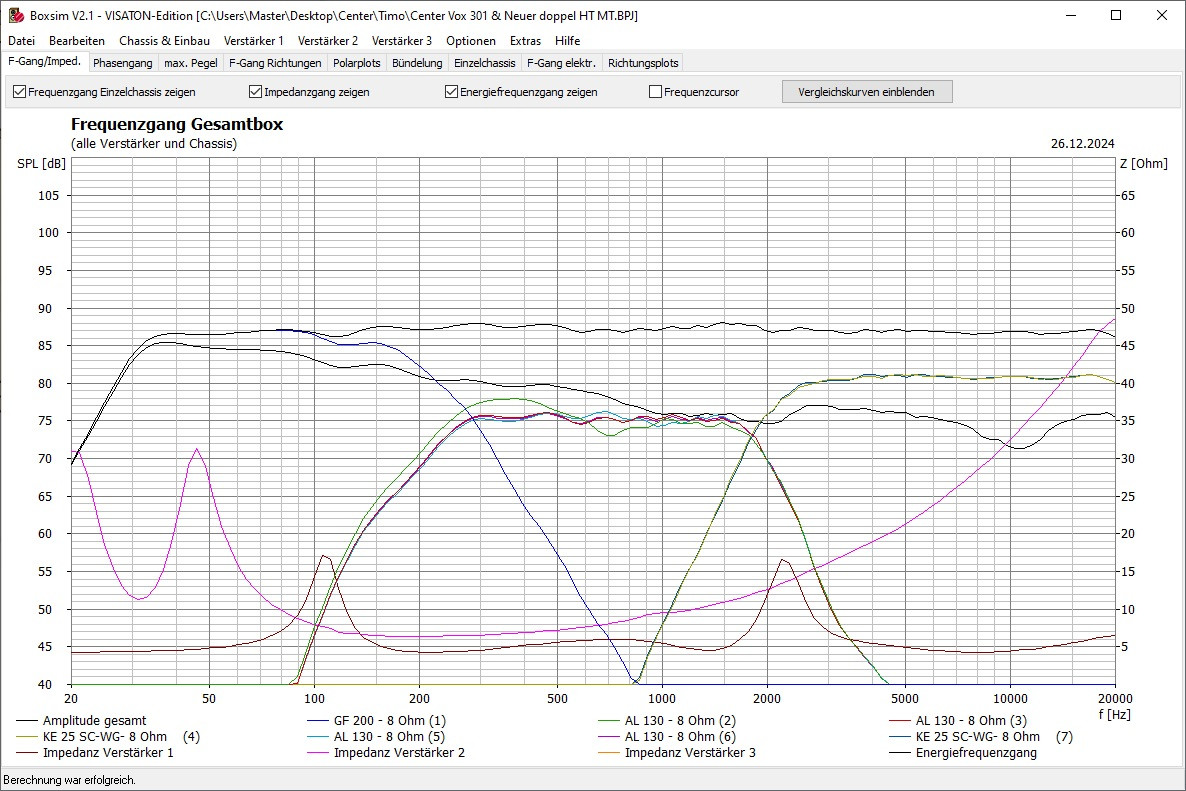Open the Chassis & Einbau menu
Image resolution: width=1186 pixels, height=791 pixels.
coord(164,41)
